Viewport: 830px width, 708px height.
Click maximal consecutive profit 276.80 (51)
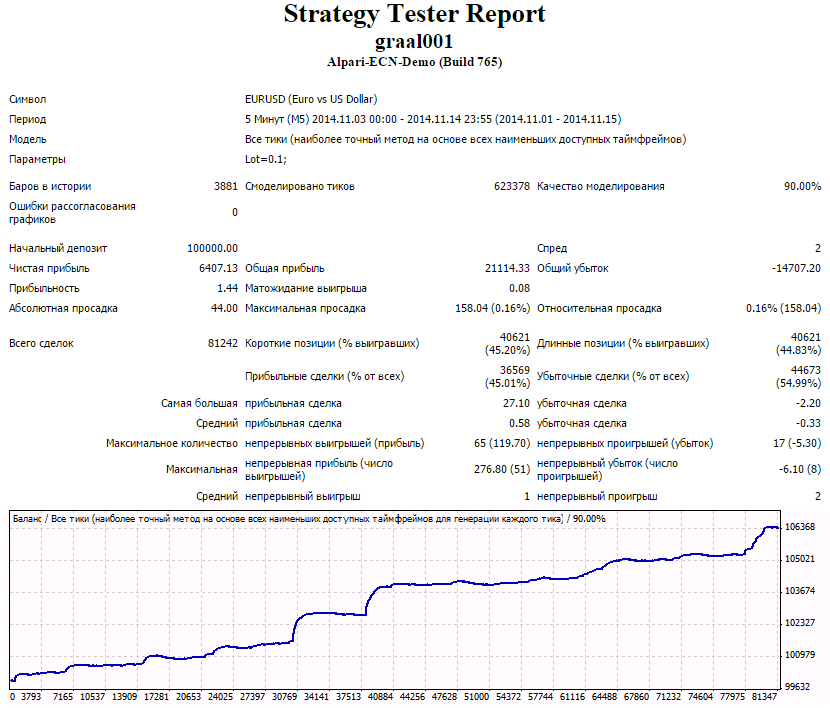502,469
